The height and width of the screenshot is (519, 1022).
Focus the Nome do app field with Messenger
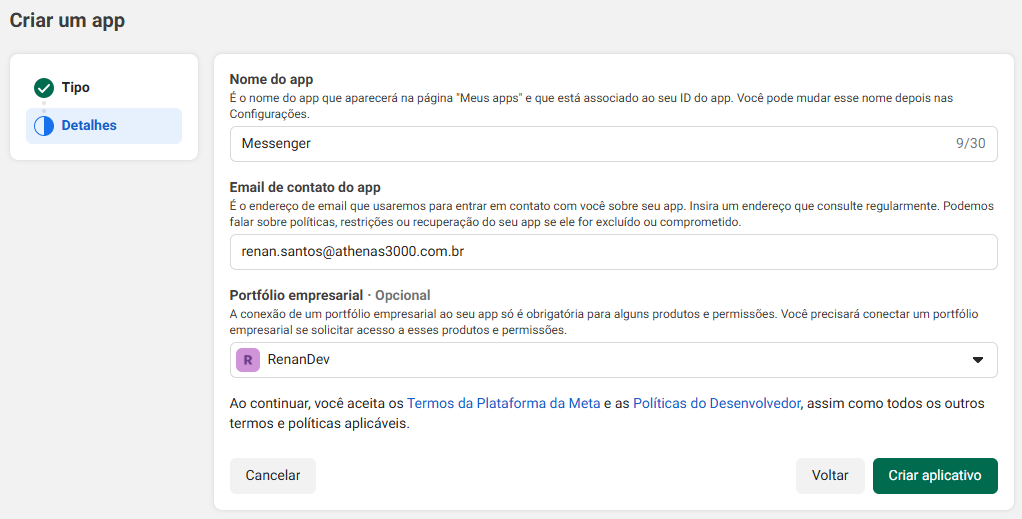pyautogui.click(x=590, y=144)
